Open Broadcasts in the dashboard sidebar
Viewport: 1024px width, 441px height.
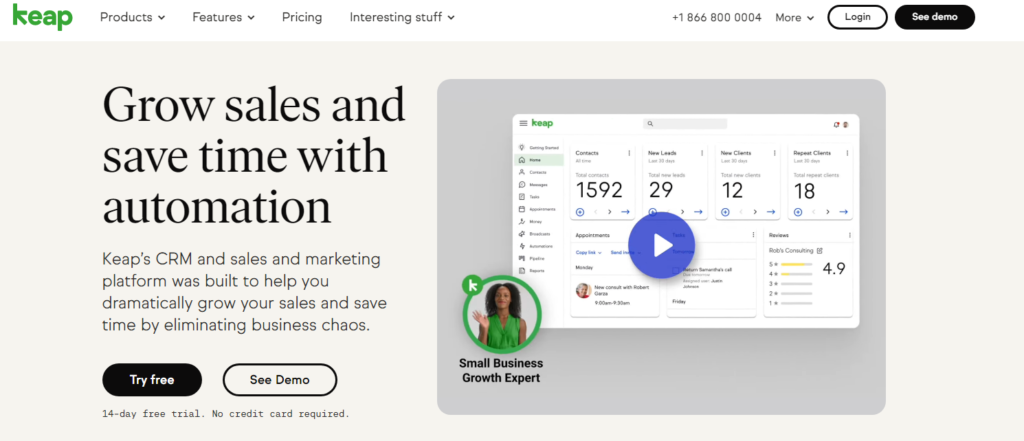tap(535, 234)
